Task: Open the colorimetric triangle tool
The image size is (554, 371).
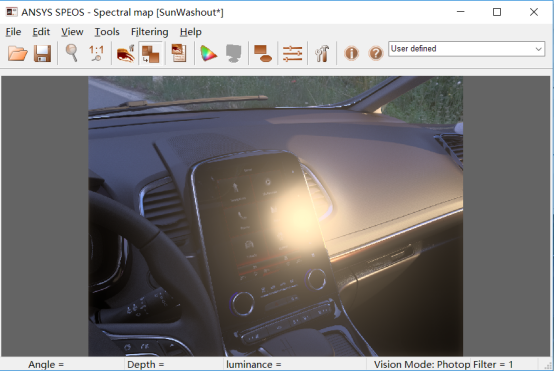Action: [x=208, y=53]
